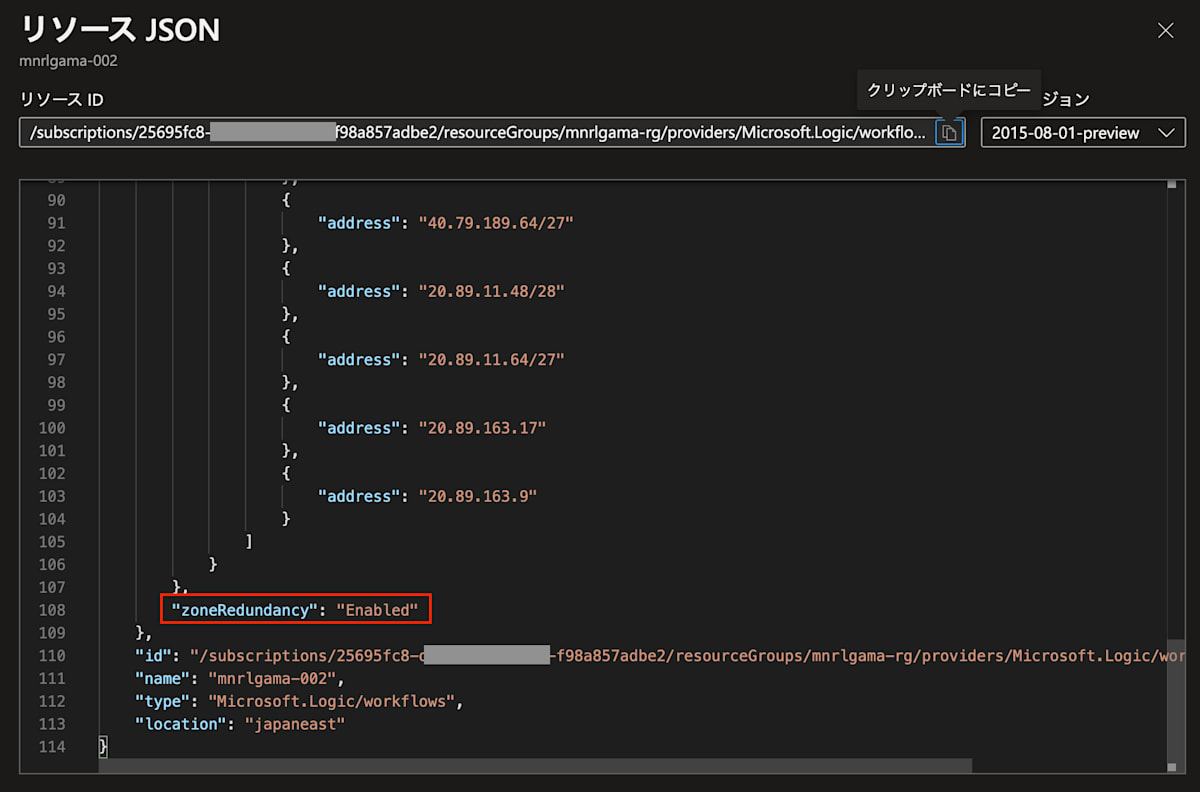Click the mnrlgama-002 subtitle under title
The height and width of the screenshot is (792, 1200).
pos(68,61)
